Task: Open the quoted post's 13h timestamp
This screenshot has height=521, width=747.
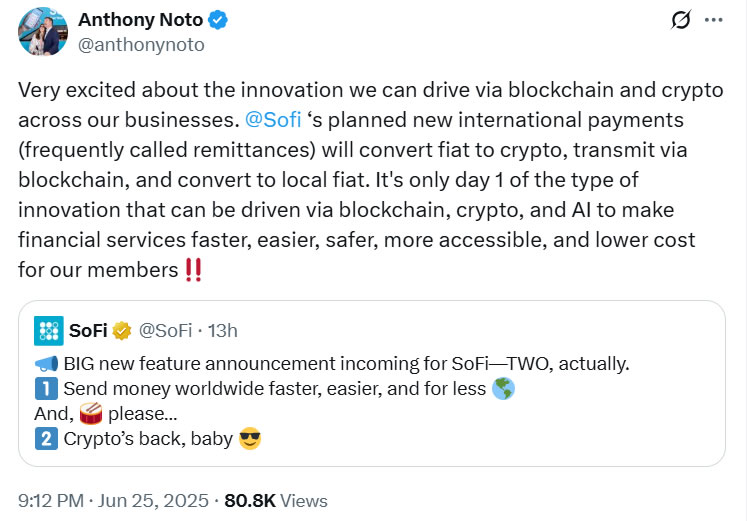Action: (221, 331)
